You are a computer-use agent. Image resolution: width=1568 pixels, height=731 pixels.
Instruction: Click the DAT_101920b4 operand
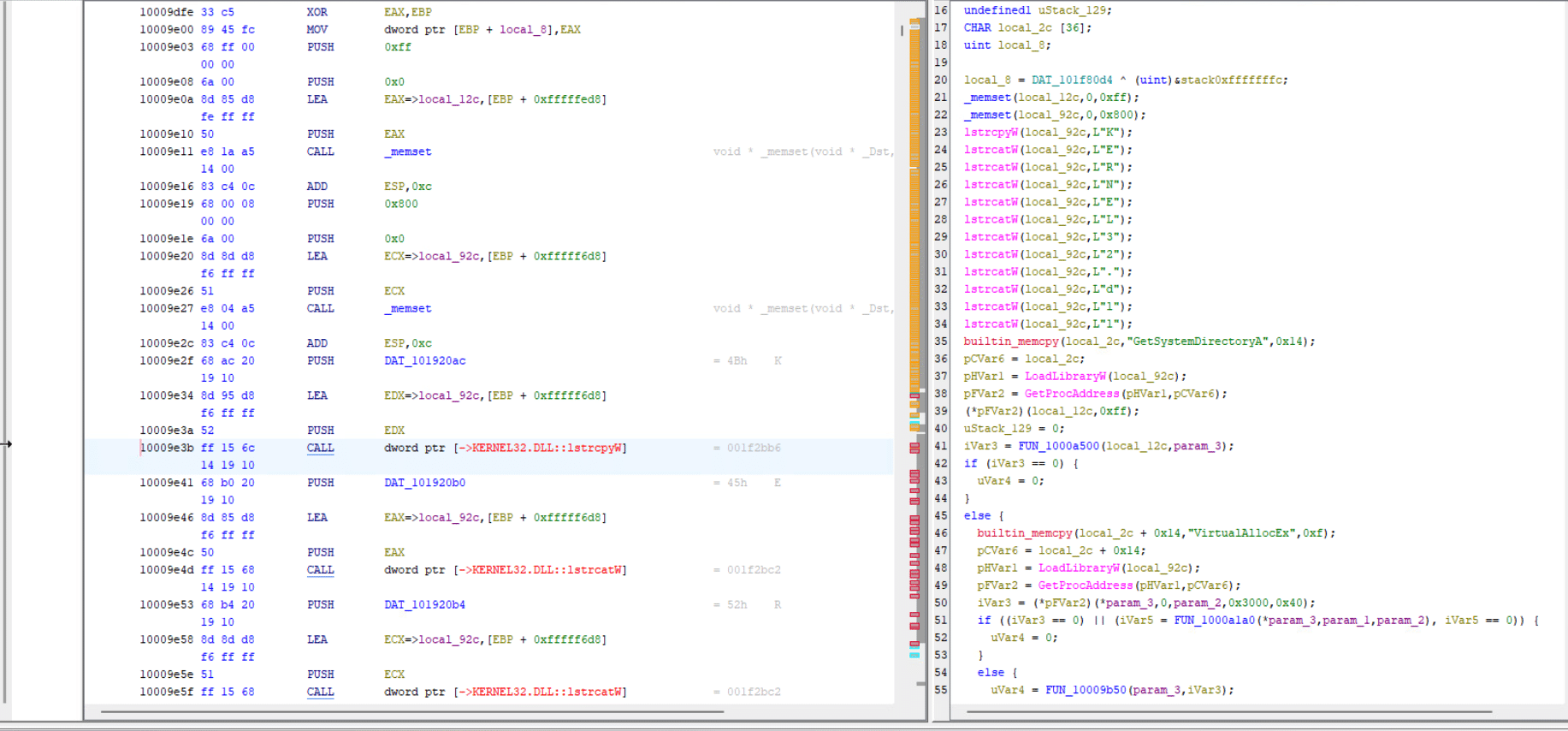pos(425,604)
